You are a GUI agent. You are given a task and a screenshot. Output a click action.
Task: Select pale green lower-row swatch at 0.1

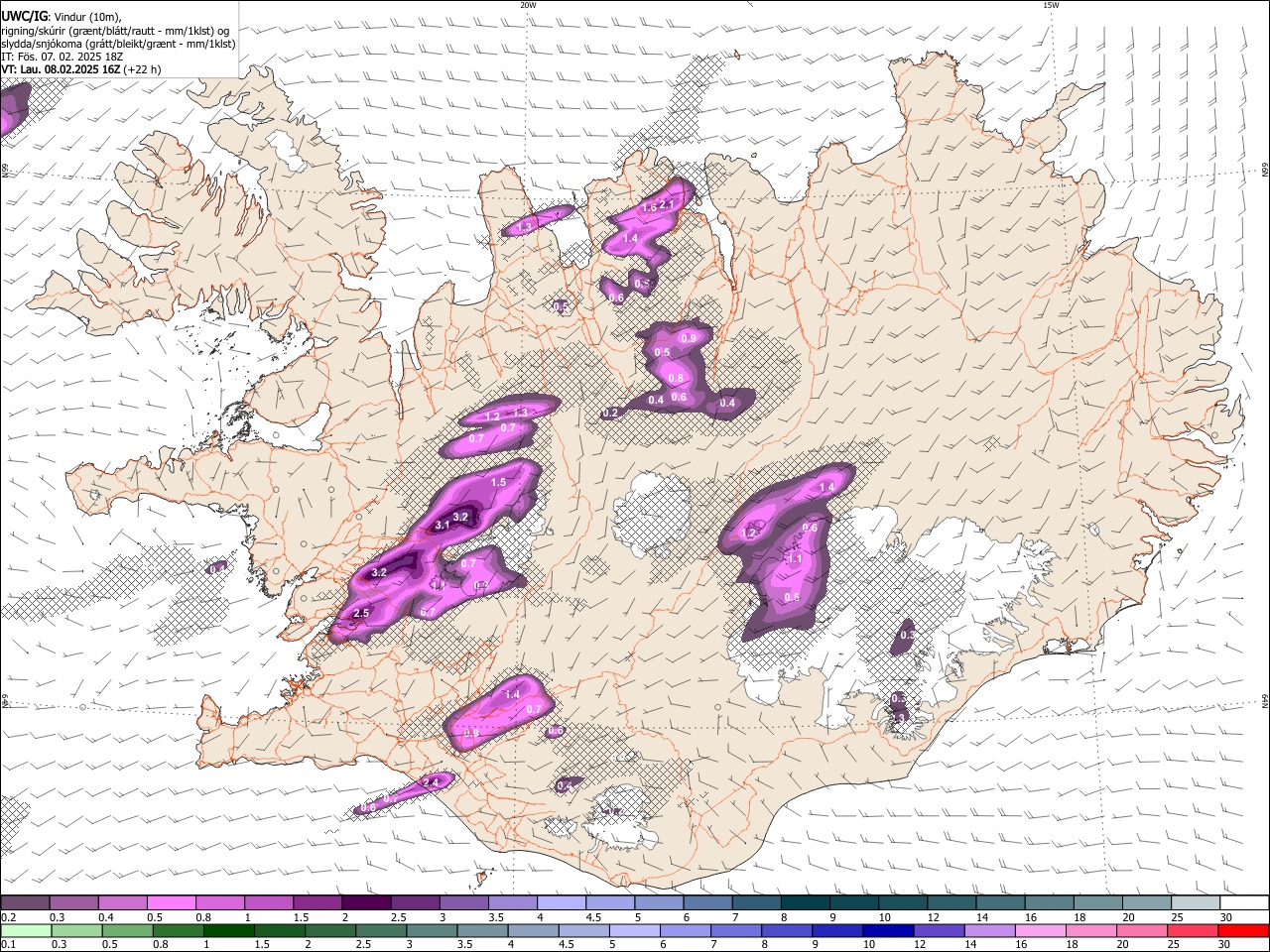[25, 930]
